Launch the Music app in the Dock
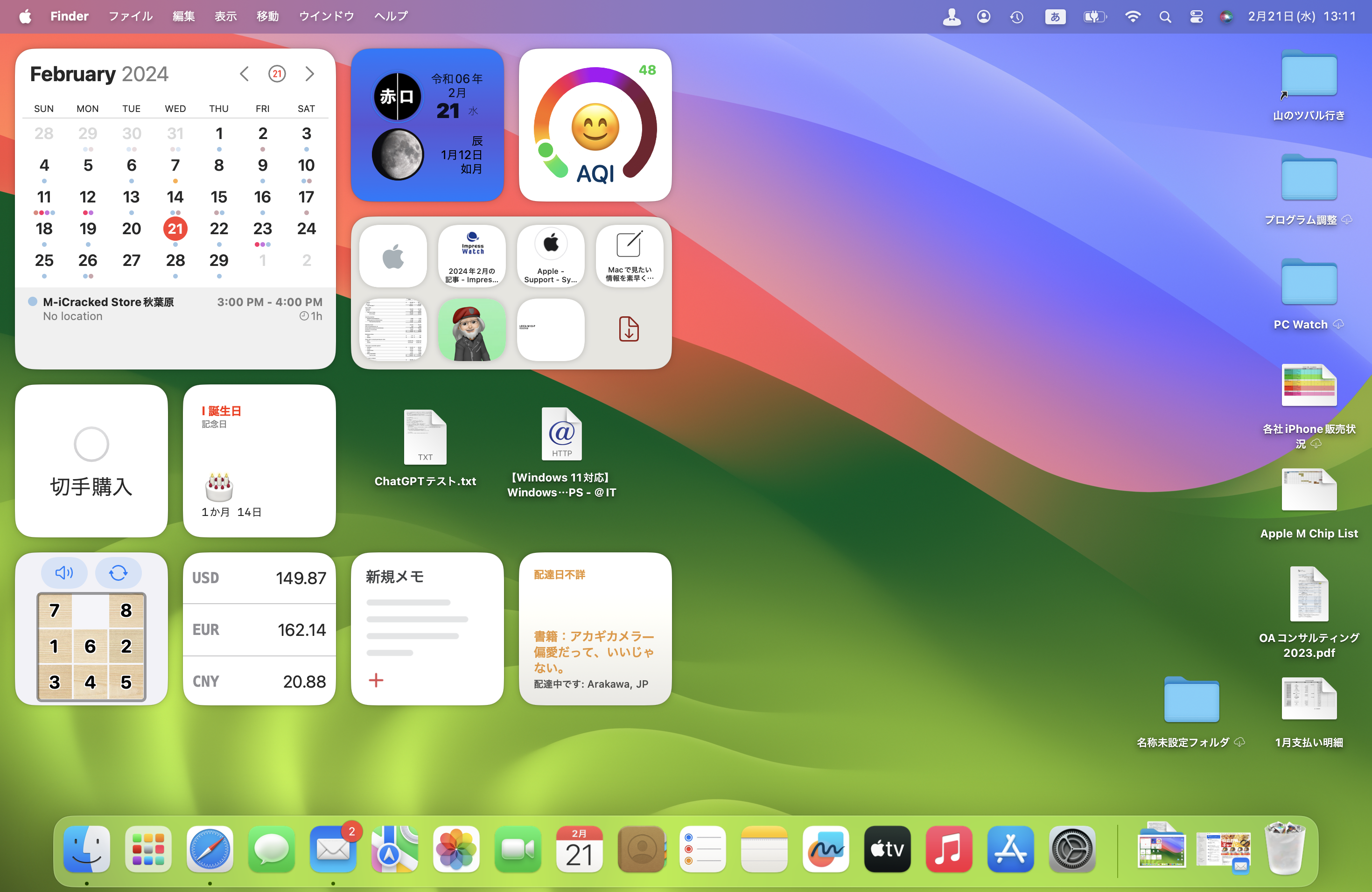 [x=948, y=849]
